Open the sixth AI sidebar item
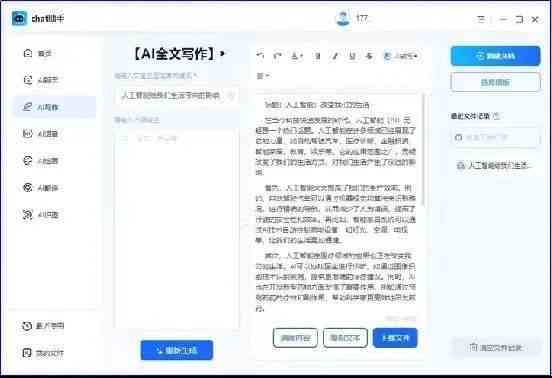 point(40,188)
